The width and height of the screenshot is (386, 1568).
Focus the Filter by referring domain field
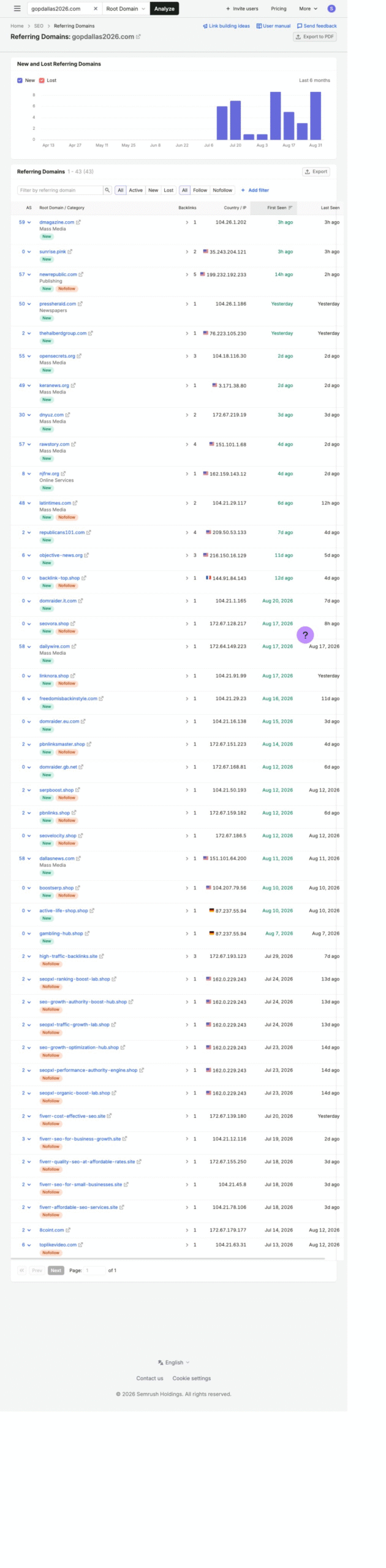point(60,190)
